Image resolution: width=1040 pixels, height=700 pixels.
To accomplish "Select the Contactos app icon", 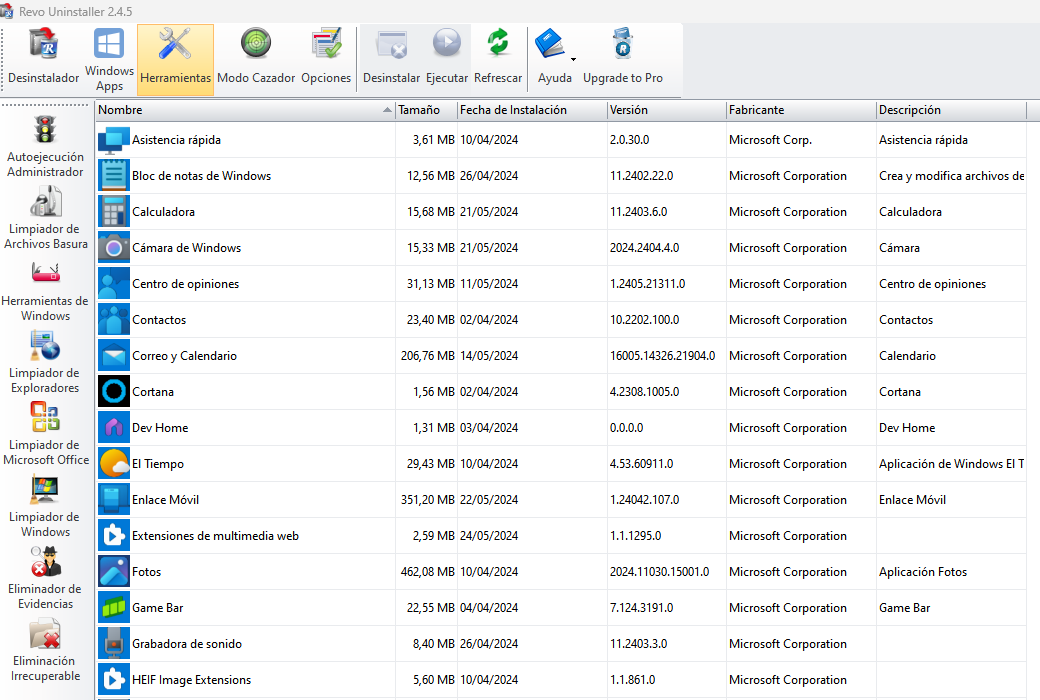I will pyautogui.click(x=113, y=320).
